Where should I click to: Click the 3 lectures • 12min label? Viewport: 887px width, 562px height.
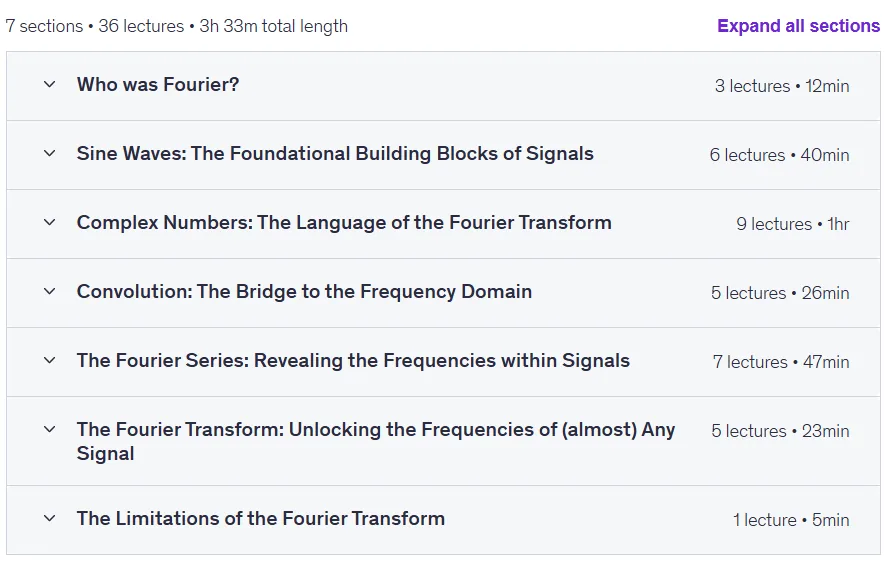point(782,86)
